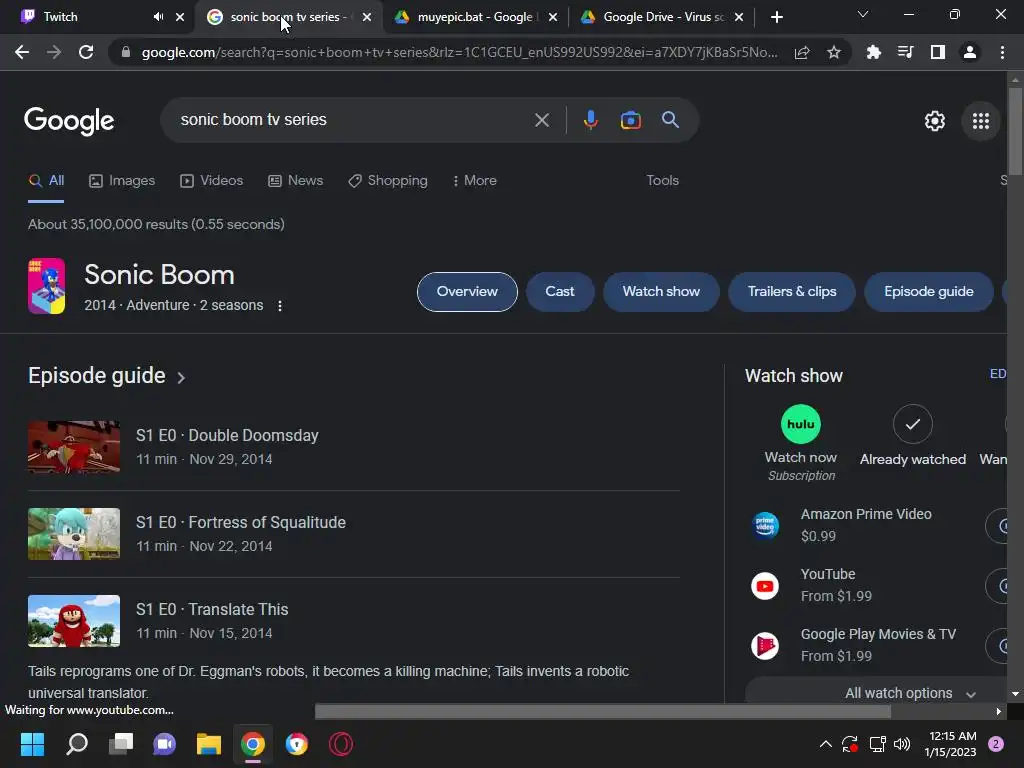Click the vertical page scrollbar thumb

click(1015, 131)
